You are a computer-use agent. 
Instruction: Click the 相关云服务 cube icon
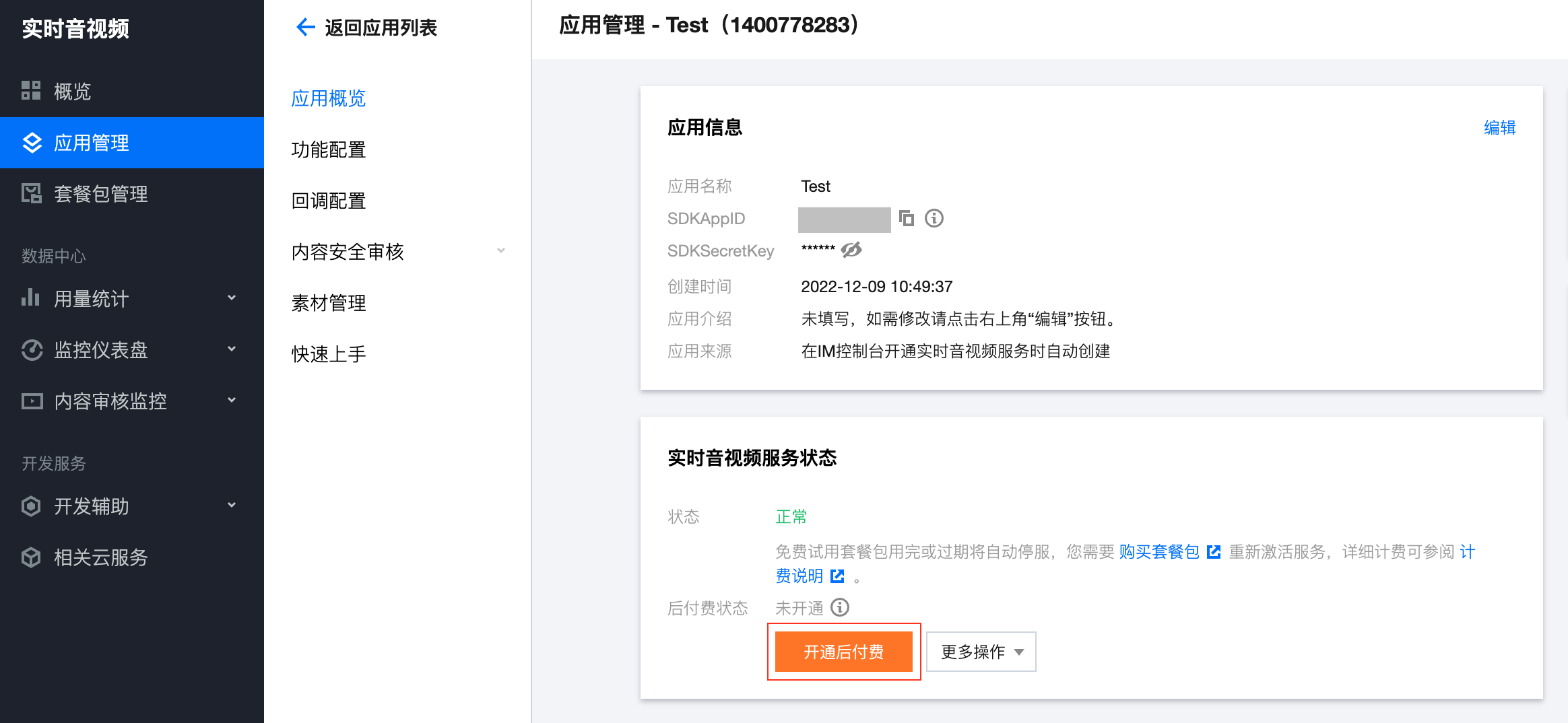31,557
